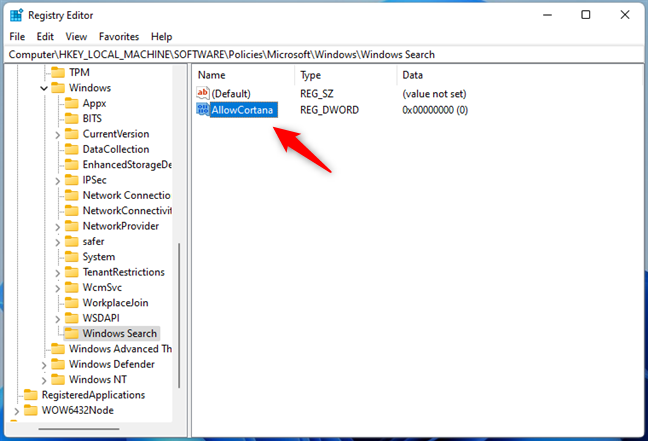Click the 0x00000000 (0) data cell
This screenshot has height=441, width=648.
pyautogui.click(x=435, y=110)
